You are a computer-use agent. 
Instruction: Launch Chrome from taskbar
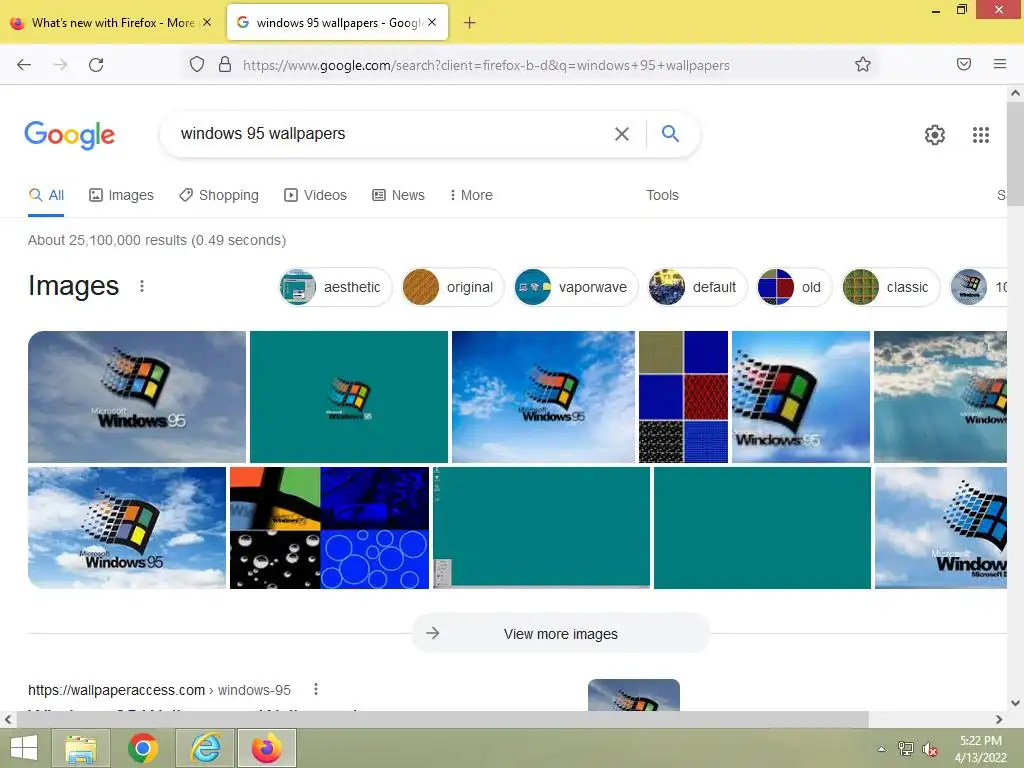[143, 748]
